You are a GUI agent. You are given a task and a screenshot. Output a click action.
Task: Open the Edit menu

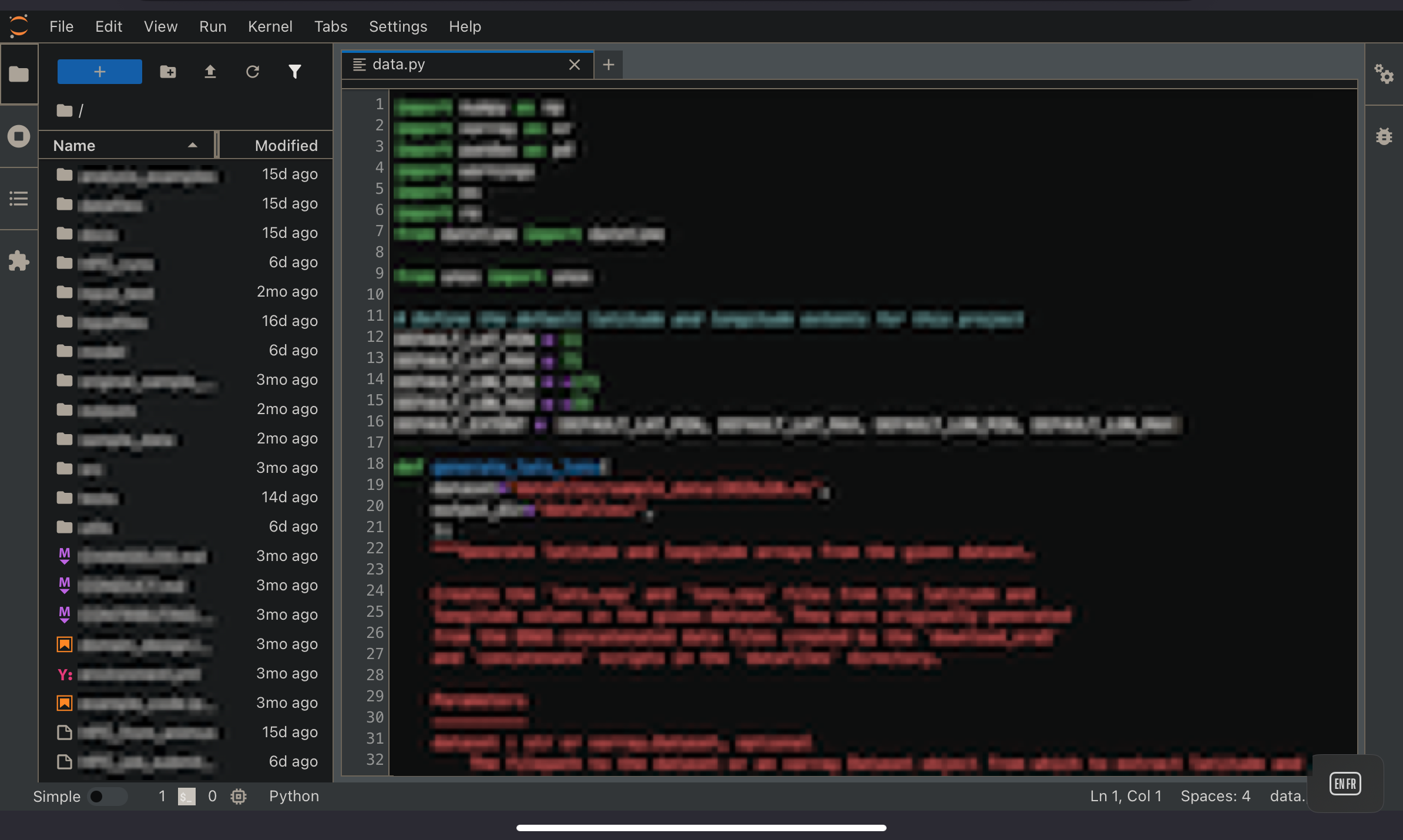[x=109, y=26]
